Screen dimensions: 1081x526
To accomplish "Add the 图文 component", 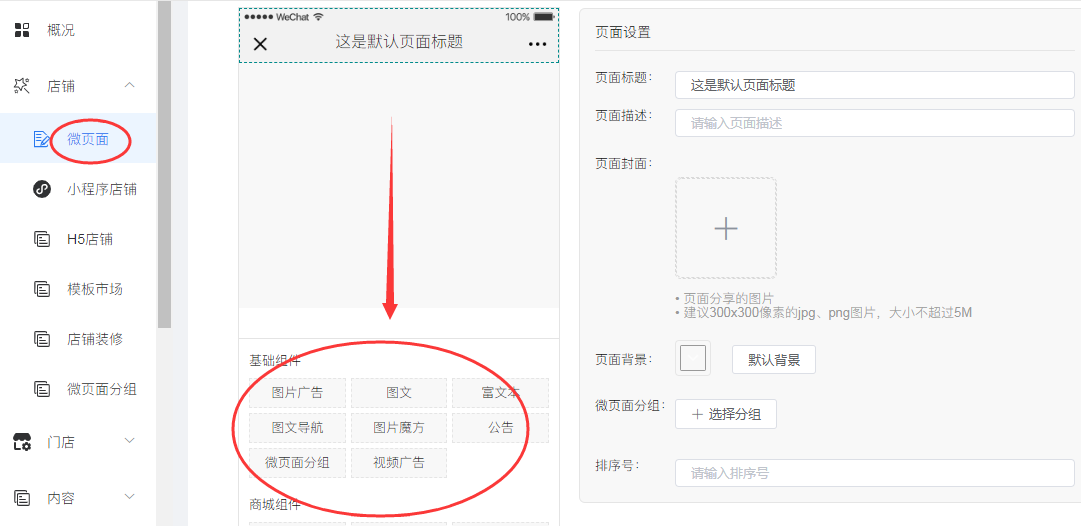I will pyautogui.click(x=398, y=393).
